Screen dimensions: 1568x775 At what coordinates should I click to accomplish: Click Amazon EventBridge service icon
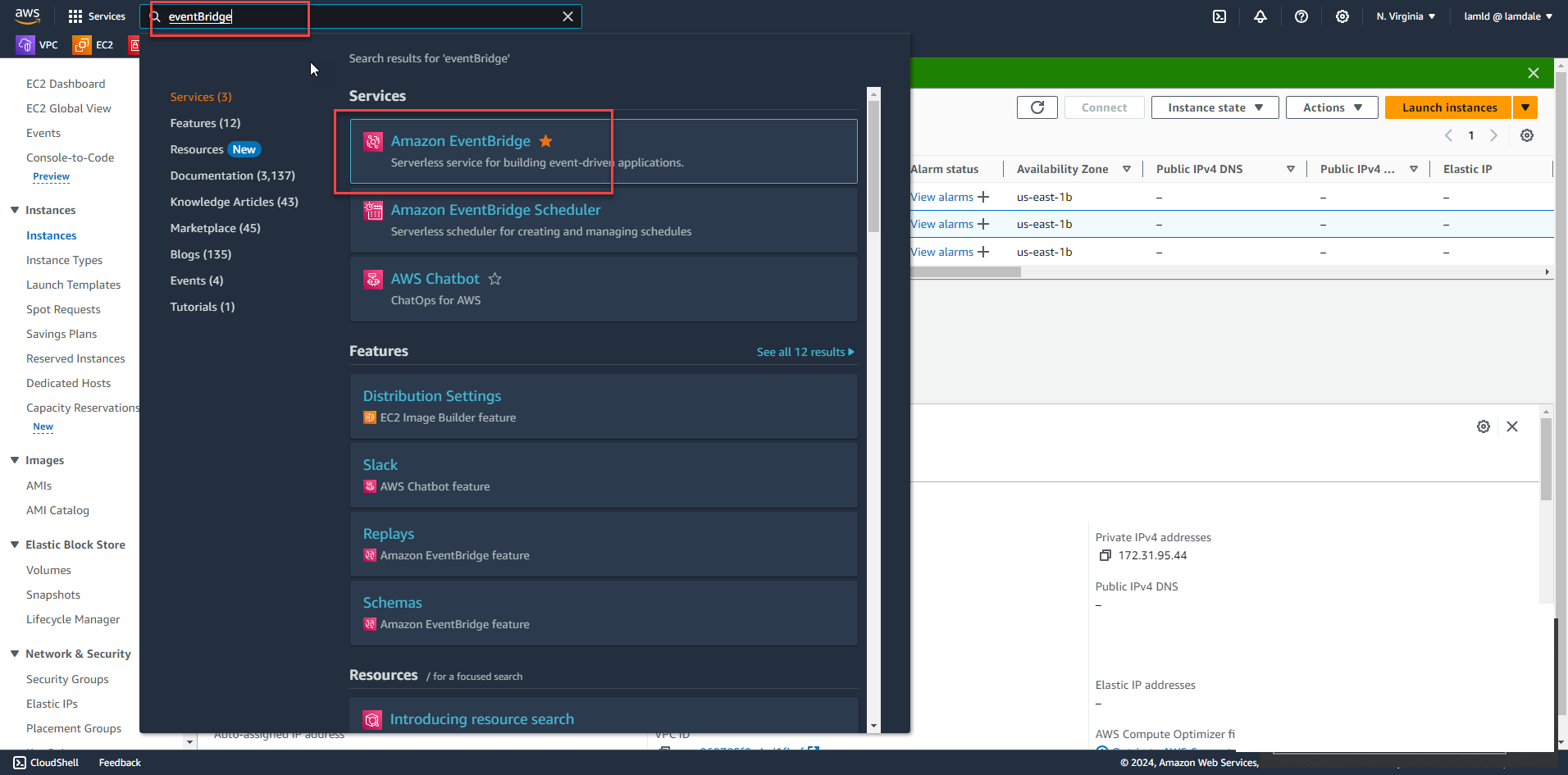(x=373, y=142)
